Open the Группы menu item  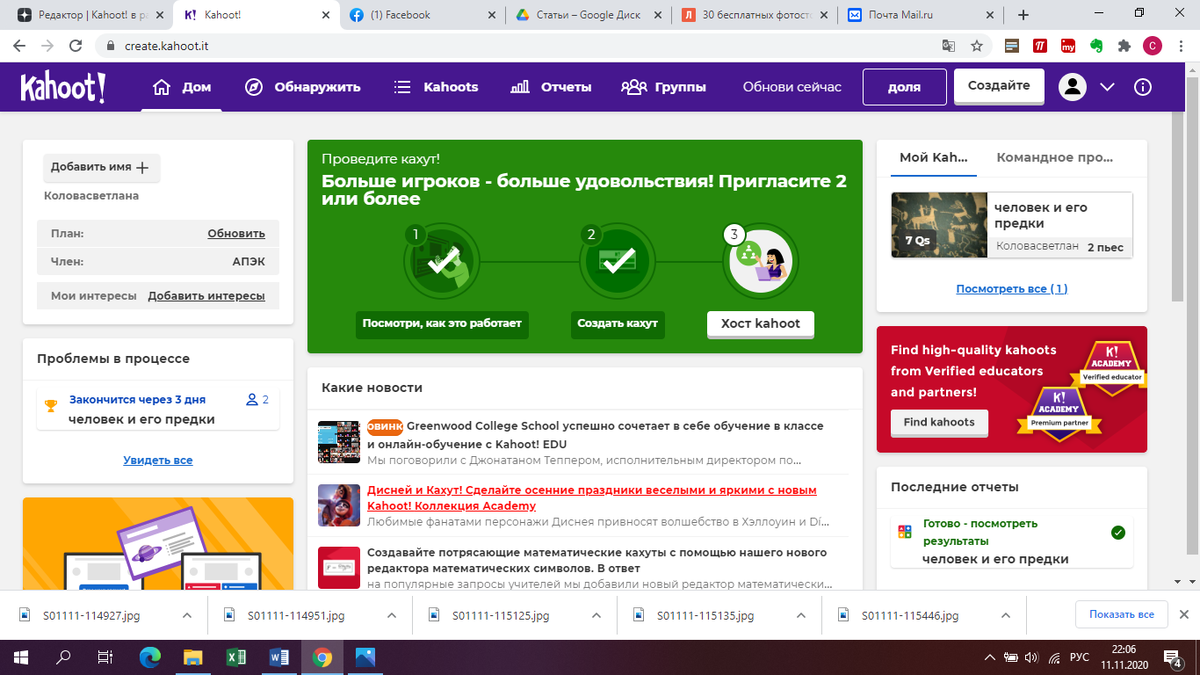coord(664,87)
